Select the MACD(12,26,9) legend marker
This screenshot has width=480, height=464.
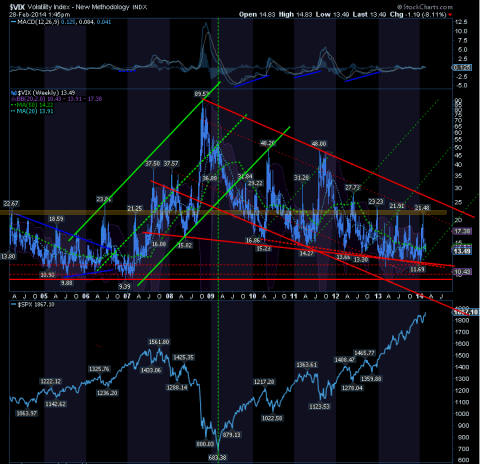14,22
